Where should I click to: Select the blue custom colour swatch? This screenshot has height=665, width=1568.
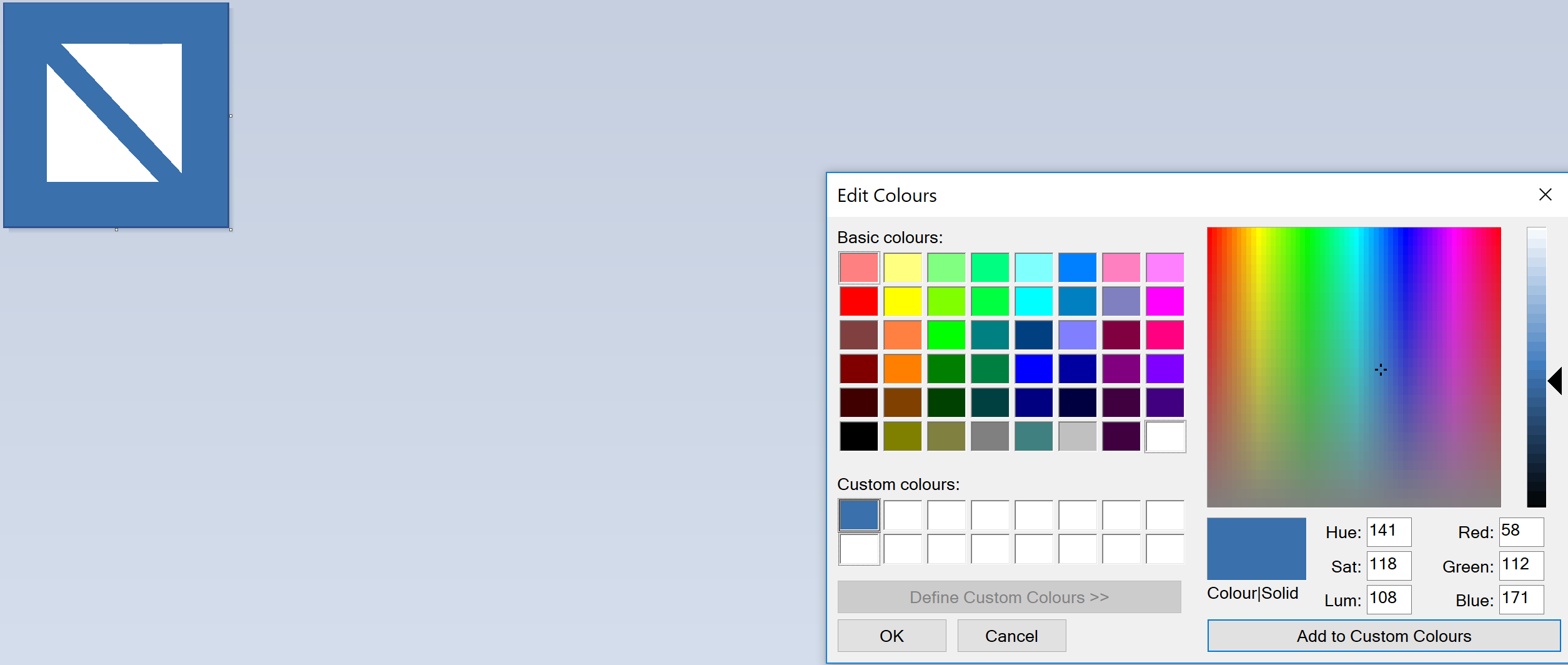pyautogui.click(x=858, y=515)
